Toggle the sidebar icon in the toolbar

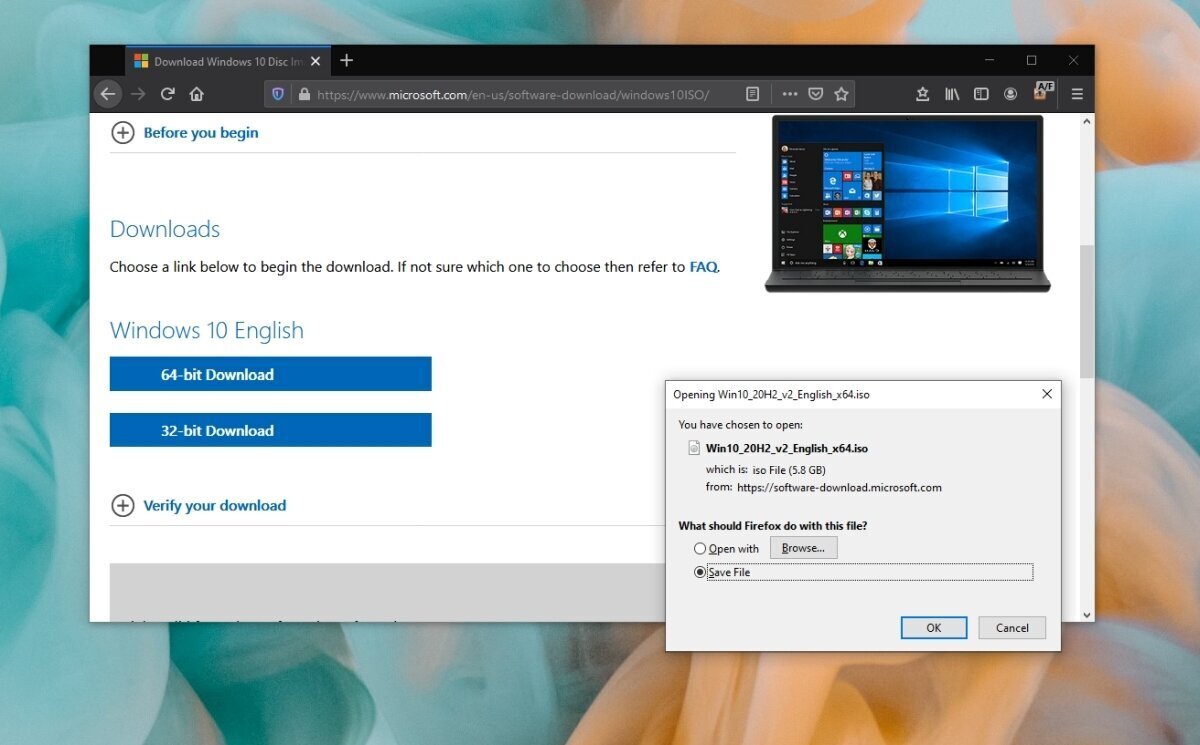[x=981, y=93]
